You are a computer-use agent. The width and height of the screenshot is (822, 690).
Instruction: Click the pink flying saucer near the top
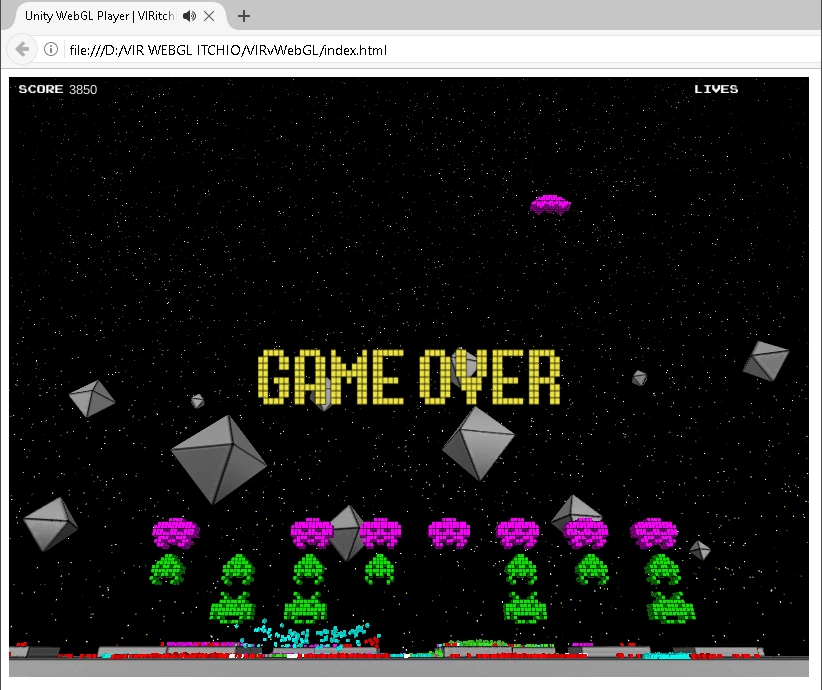(x=549, y=203)
